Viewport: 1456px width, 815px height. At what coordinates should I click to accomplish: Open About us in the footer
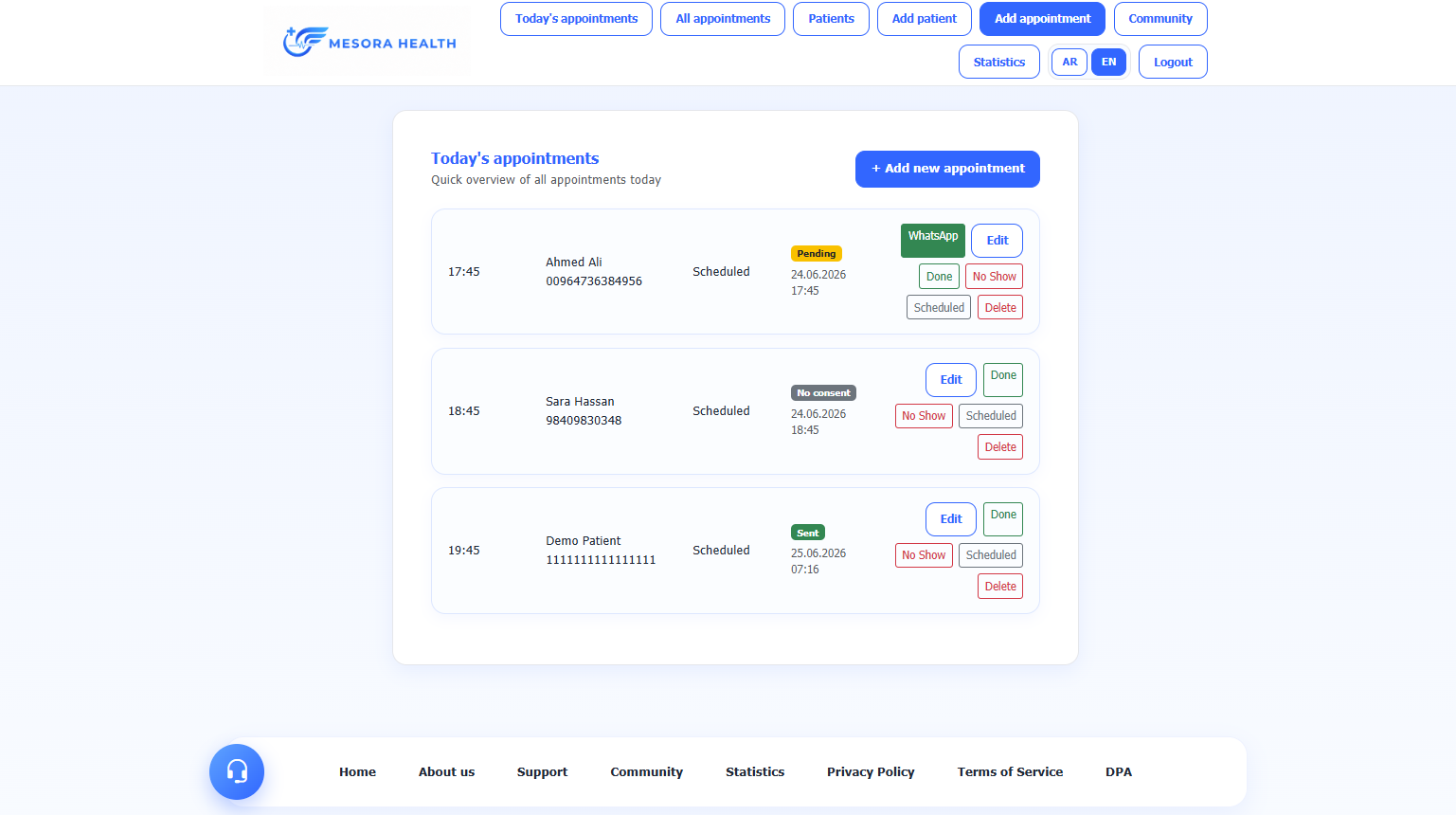[x=446, y=772]
